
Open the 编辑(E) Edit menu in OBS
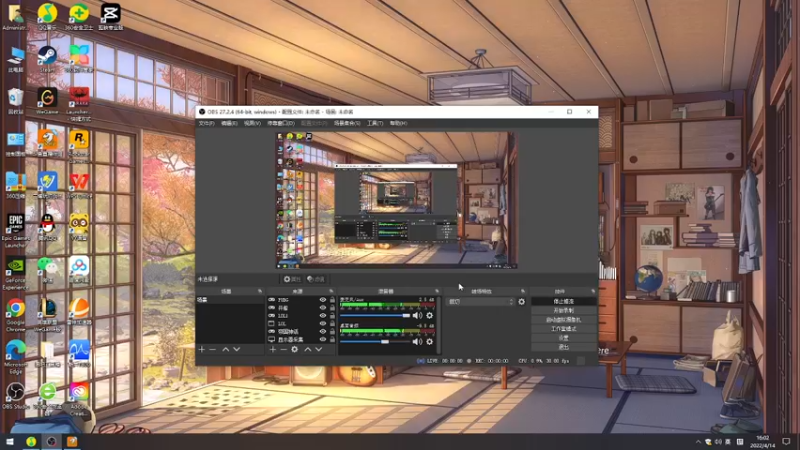point(229,123)
